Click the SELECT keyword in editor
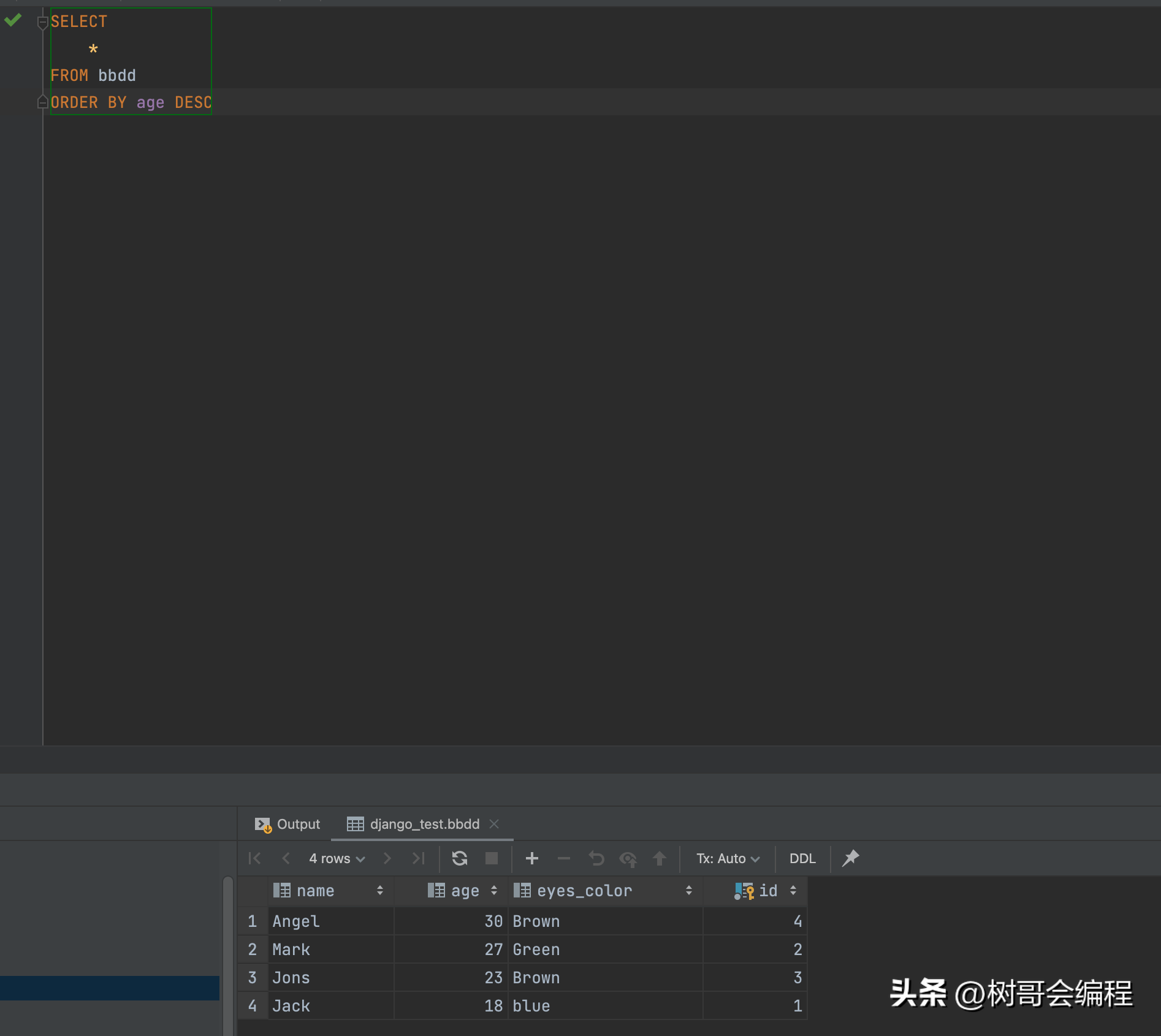 pyautogui.click(x=78, y=21)
